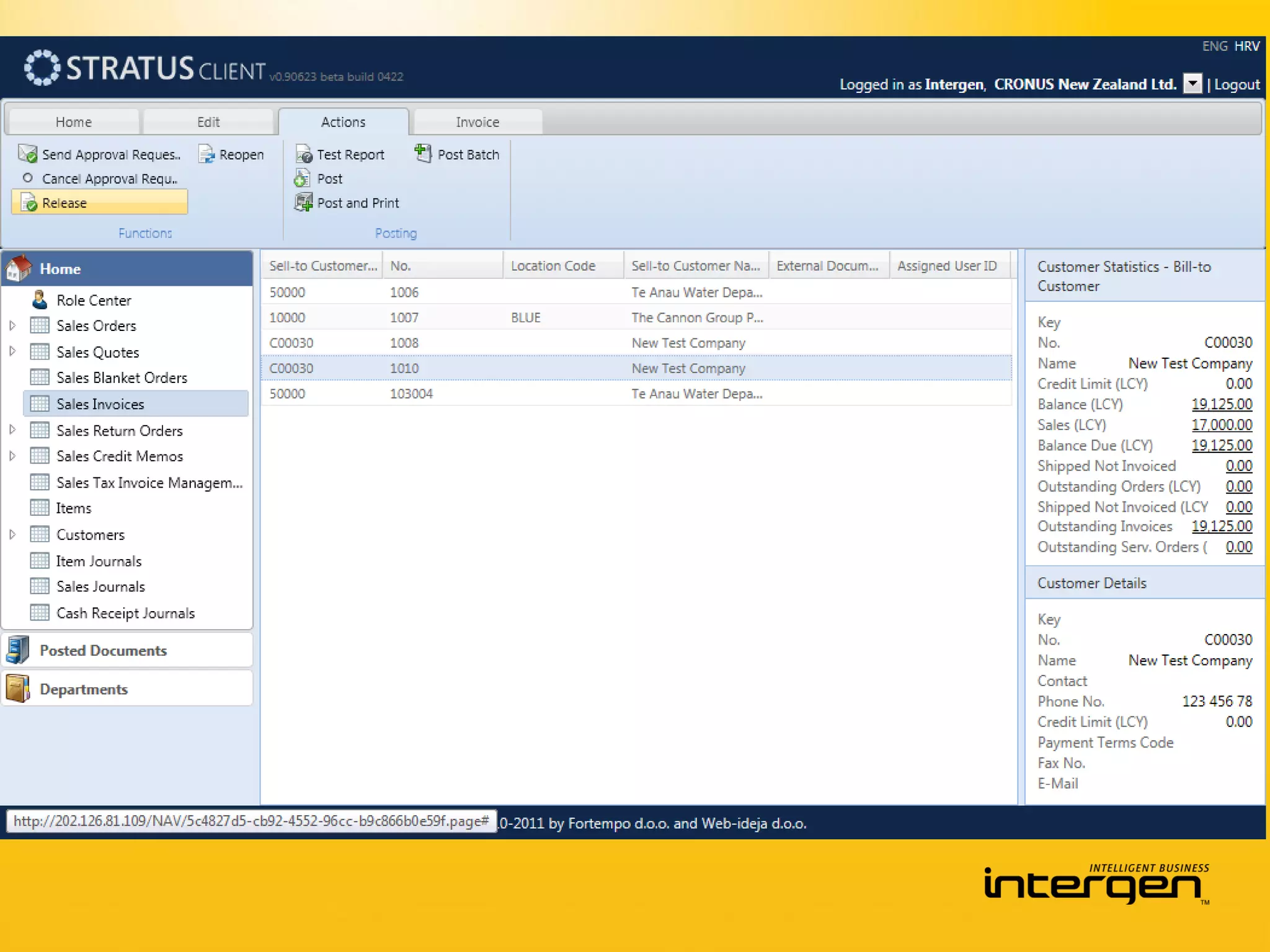Click the Sales Orders grid icon
Image resolution: width=1270 pixels, height=952 pixels.
40,325
